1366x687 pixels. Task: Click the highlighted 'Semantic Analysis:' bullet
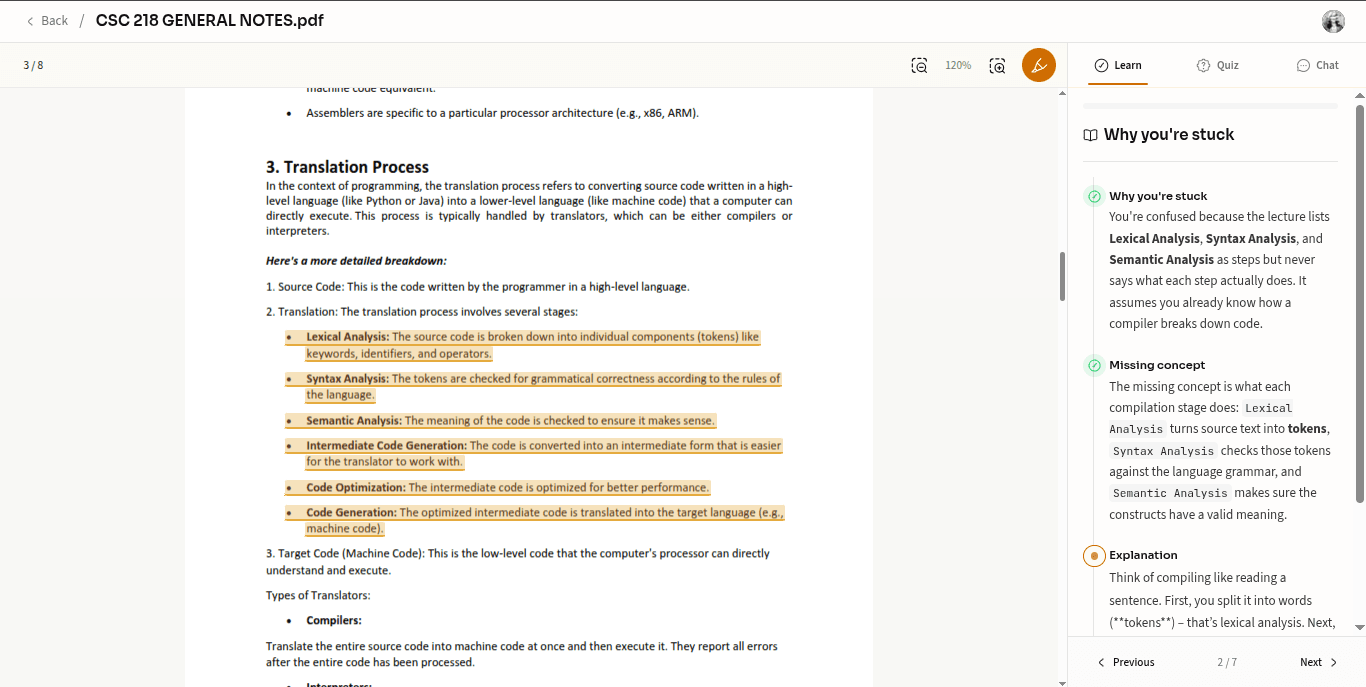pyautogui.click(x=500, y=420)
